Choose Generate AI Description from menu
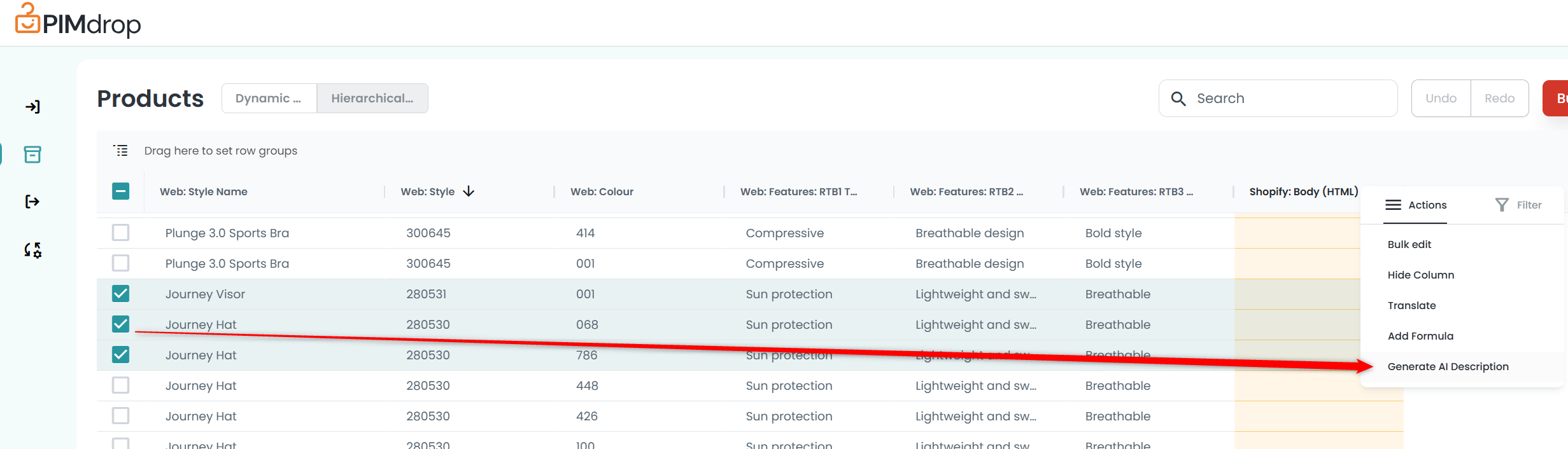 tap(1448, 367)
